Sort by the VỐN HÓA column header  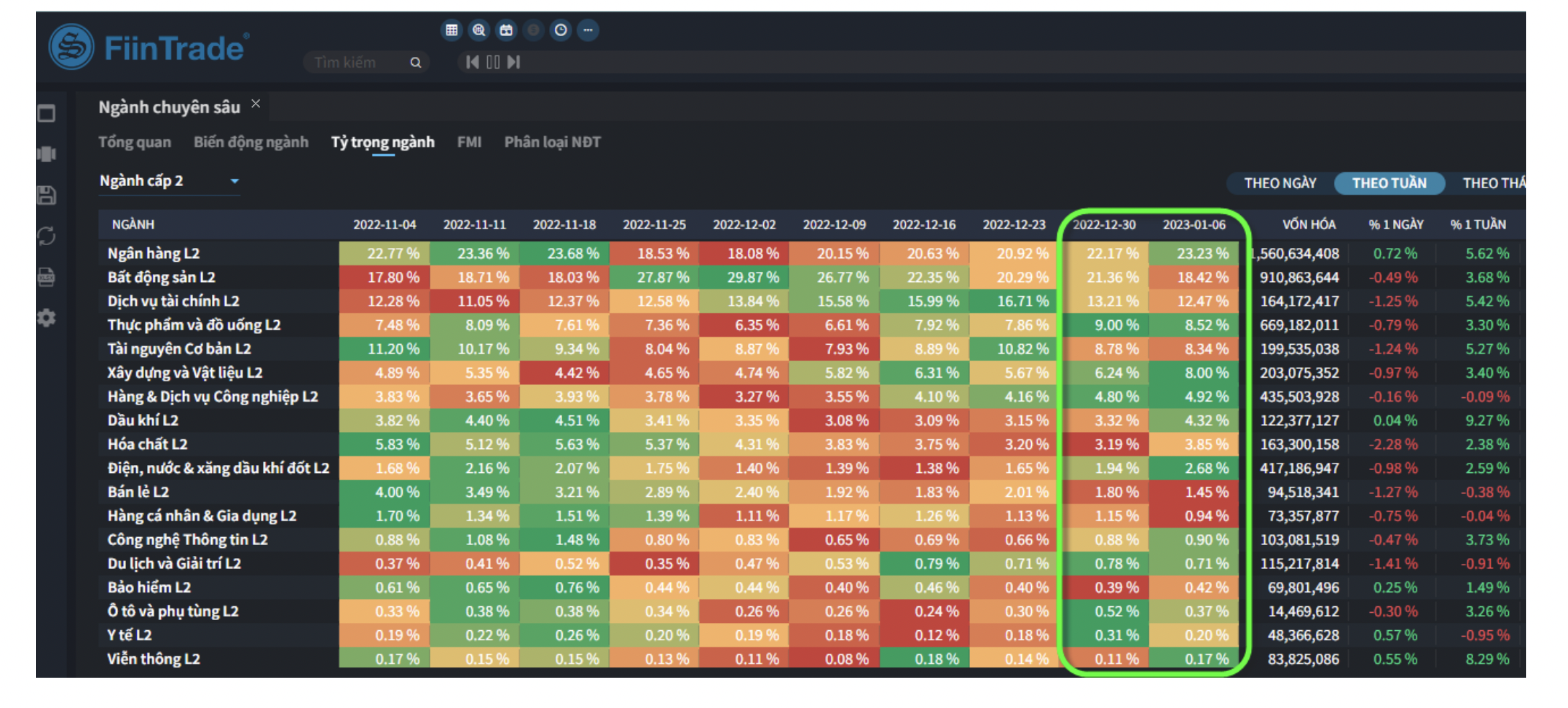[1308, 224]
